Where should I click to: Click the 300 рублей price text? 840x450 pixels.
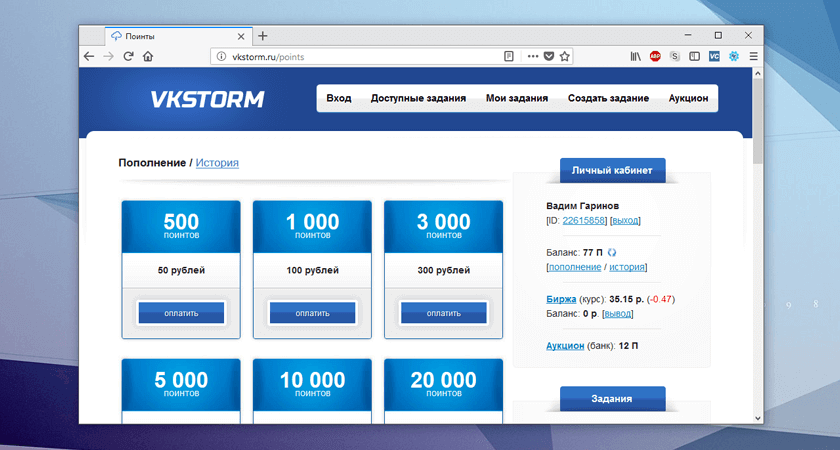[x=444, y=271]
